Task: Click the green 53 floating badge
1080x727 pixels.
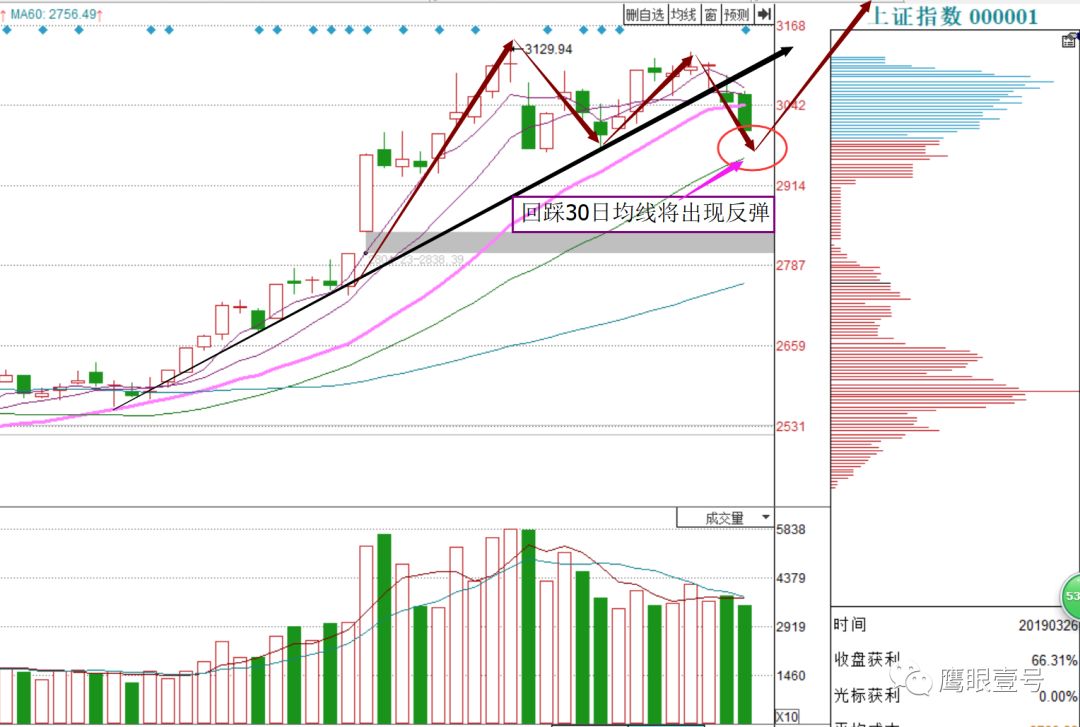Action: tap(1070, 596)
